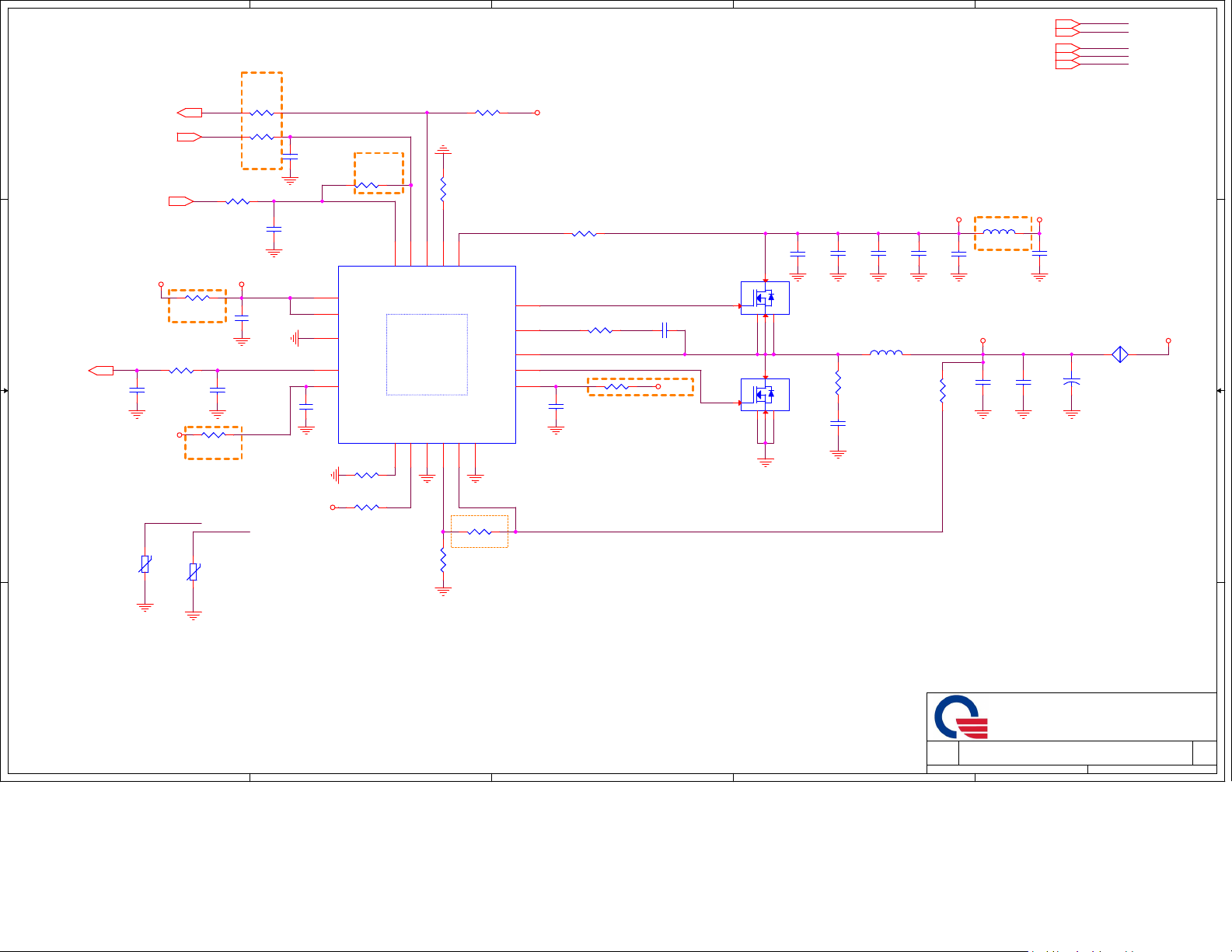This screenshot has width=1232, height=952.
Task: Select the topmost port symbol in the upper-right corner
Action: pyautogui.click(x=1067, y=23)
